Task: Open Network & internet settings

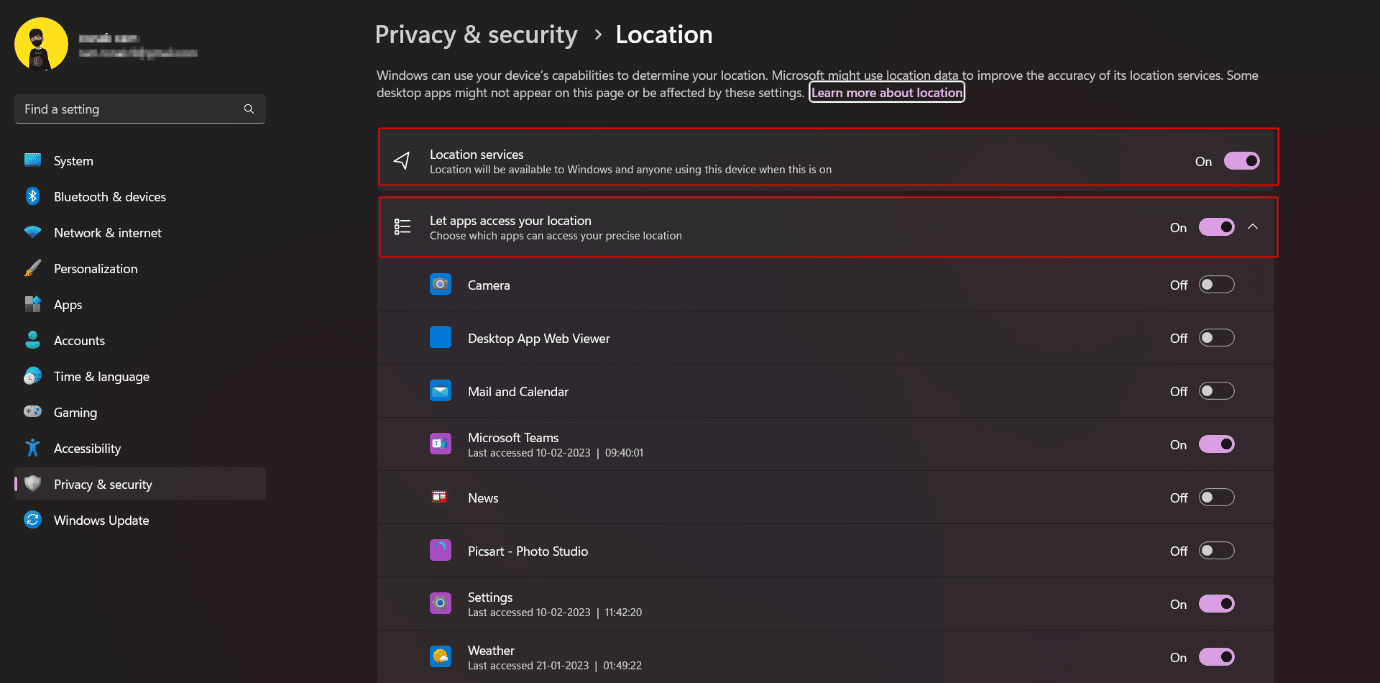Action: (x=140, y=232)
